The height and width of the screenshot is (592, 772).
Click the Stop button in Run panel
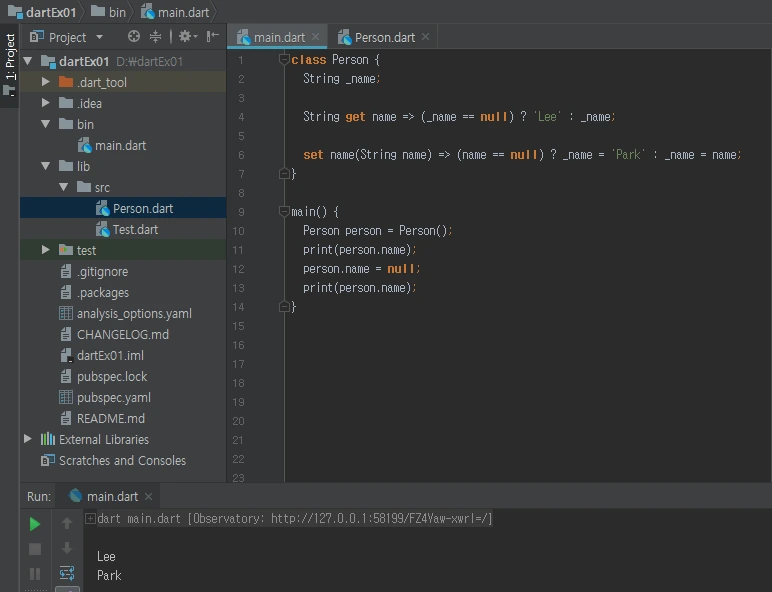[35, 549]
